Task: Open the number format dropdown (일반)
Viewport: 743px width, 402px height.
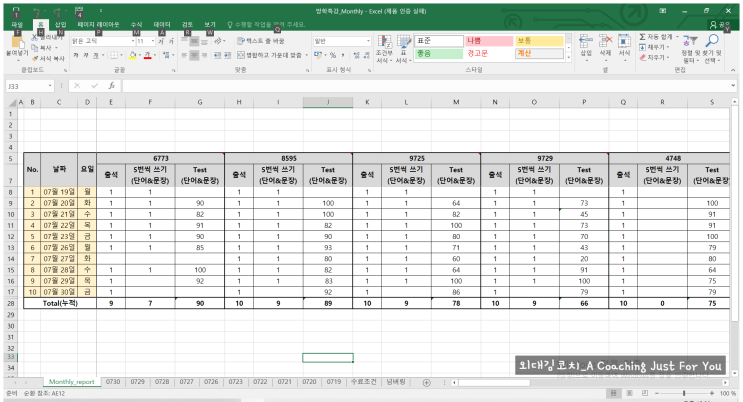Action: 368,41
